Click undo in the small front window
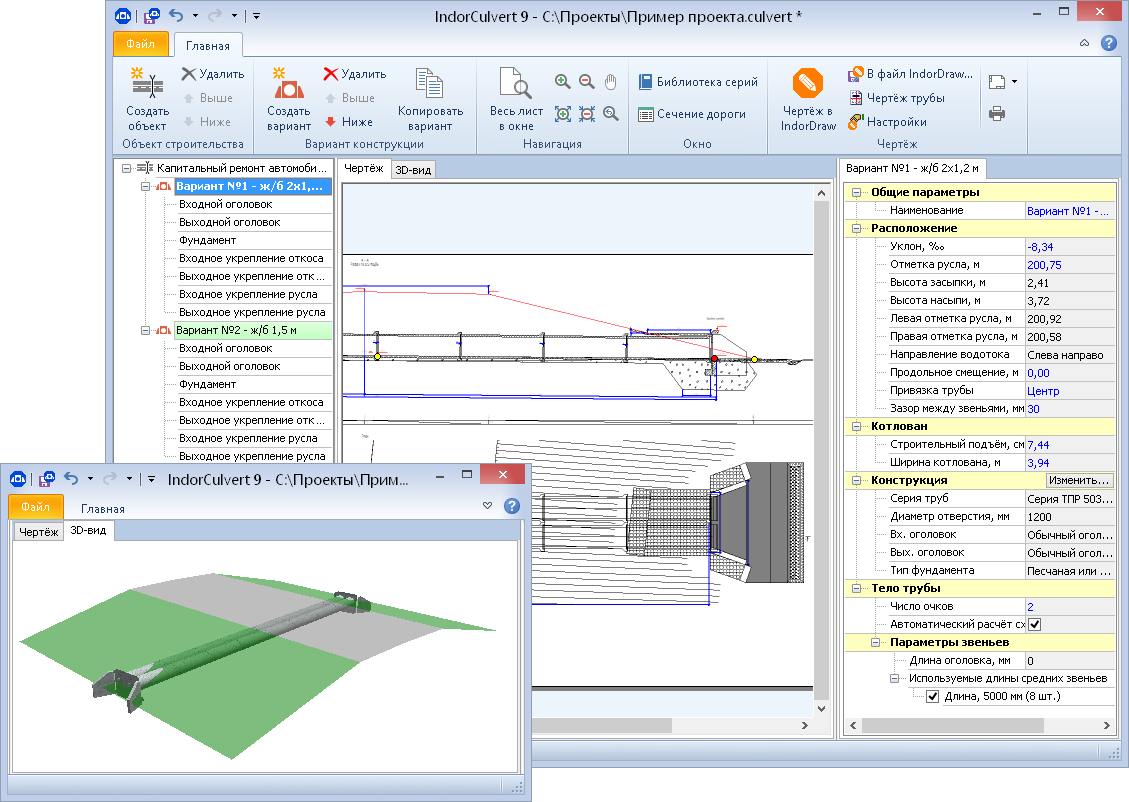The image size is (1129, 802). (x=71, y=478)
